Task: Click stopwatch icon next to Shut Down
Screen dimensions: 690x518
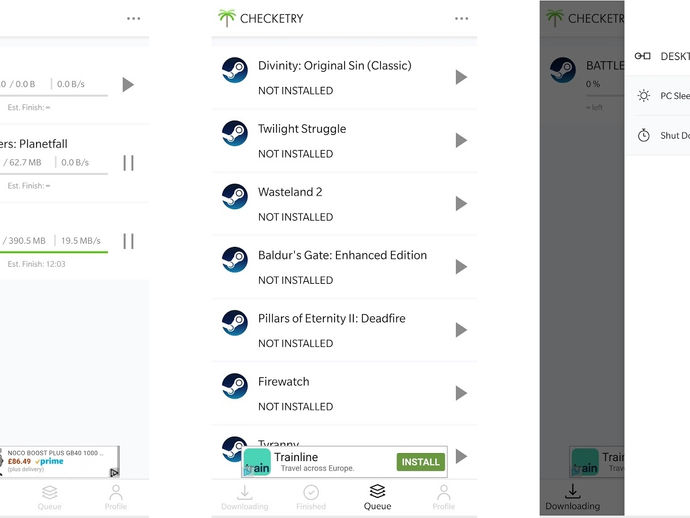Action: point(643,135)
